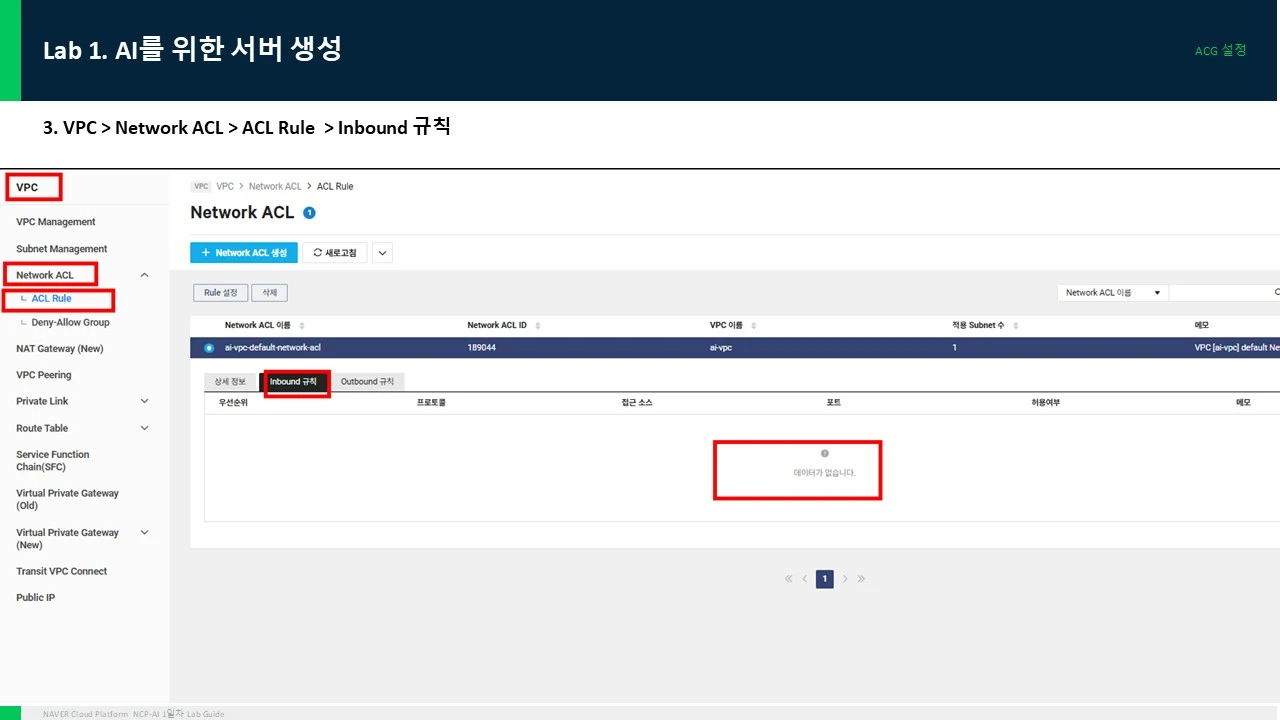Open VPC Peering menu
Viewport: 1280px width, 720px height.
pos(43,375)
